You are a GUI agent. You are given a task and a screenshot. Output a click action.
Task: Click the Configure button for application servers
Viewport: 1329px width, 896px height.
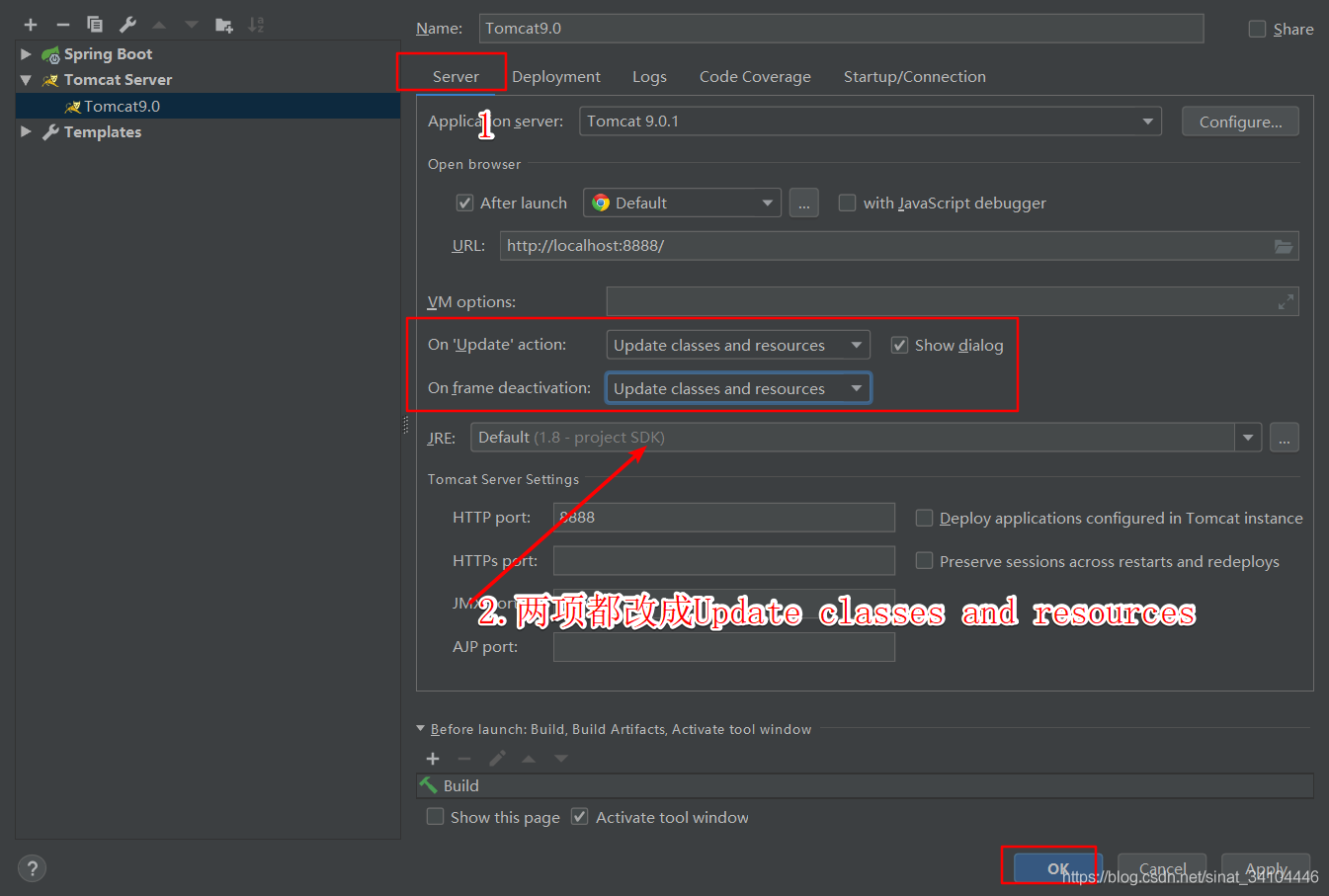pos(1240,121)
